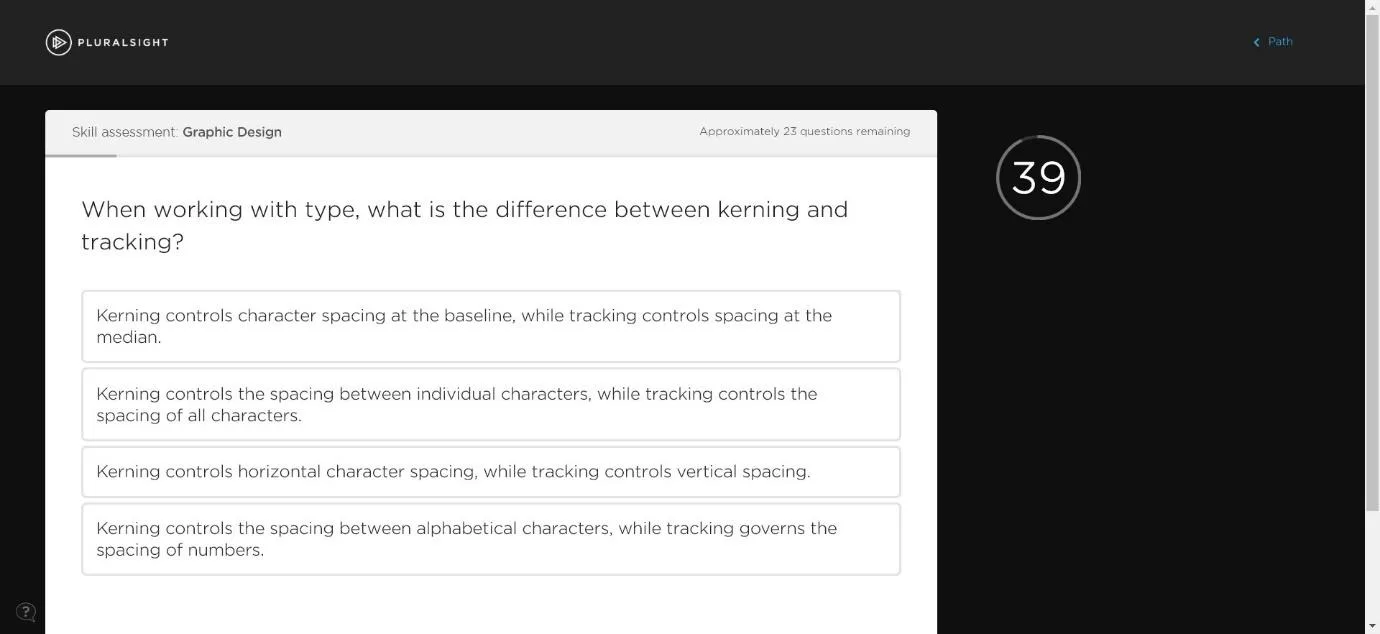The height and width of the screenshot is (634, 1380).
Task: Choose the answer about individual versus all characters
Action: point(491,404)
